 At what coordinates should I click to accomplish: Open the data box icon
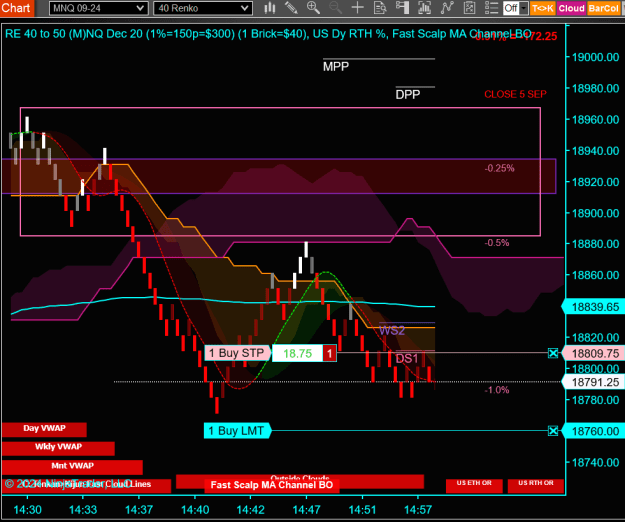click(x=380, y=8)
